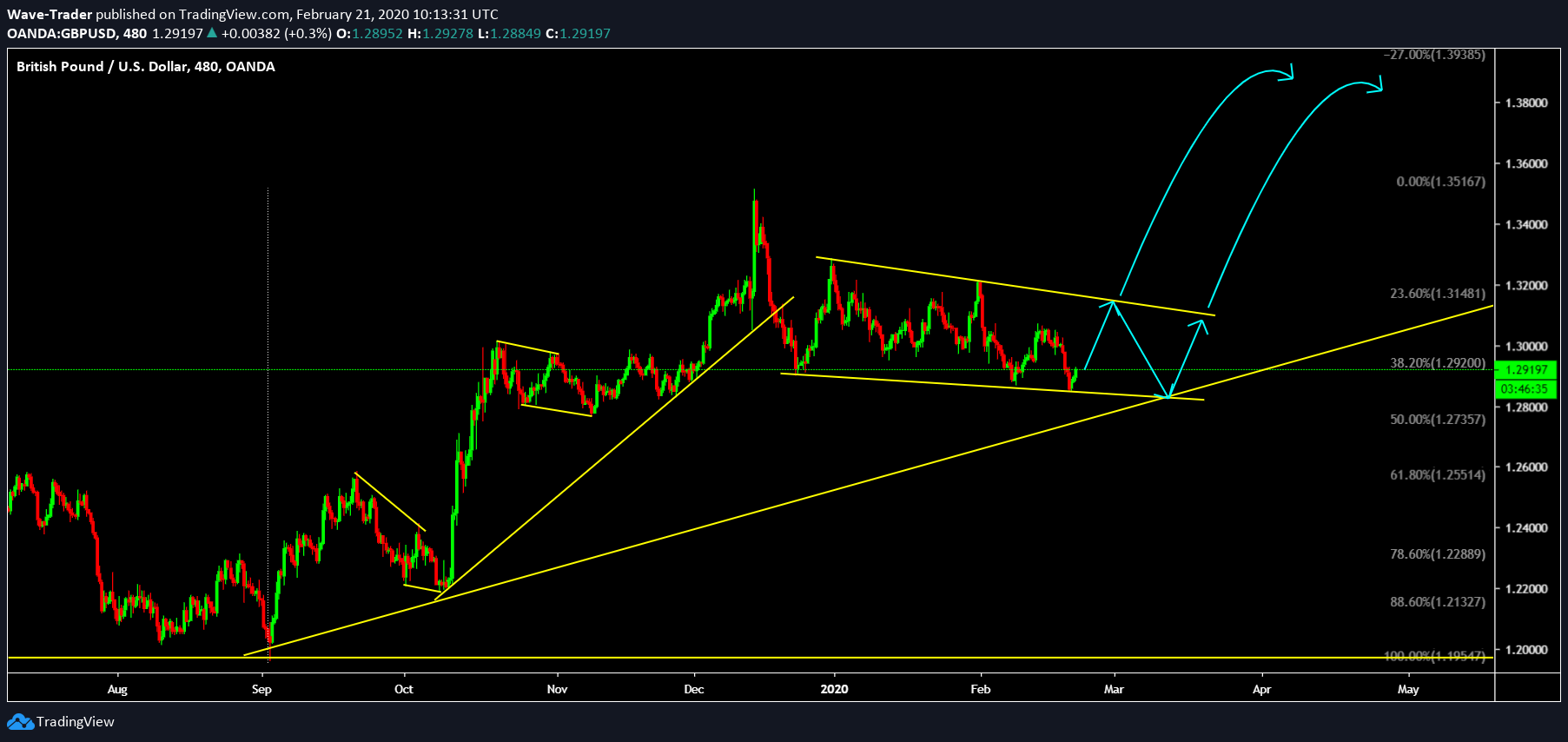
Task: Click the low price value L:1.28849
Action: [509, 34]
